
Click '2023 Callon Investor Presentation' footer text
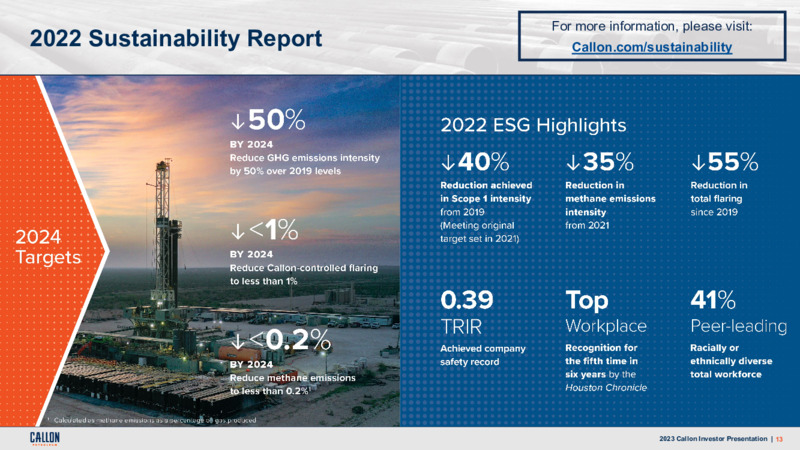coord(713,439)
